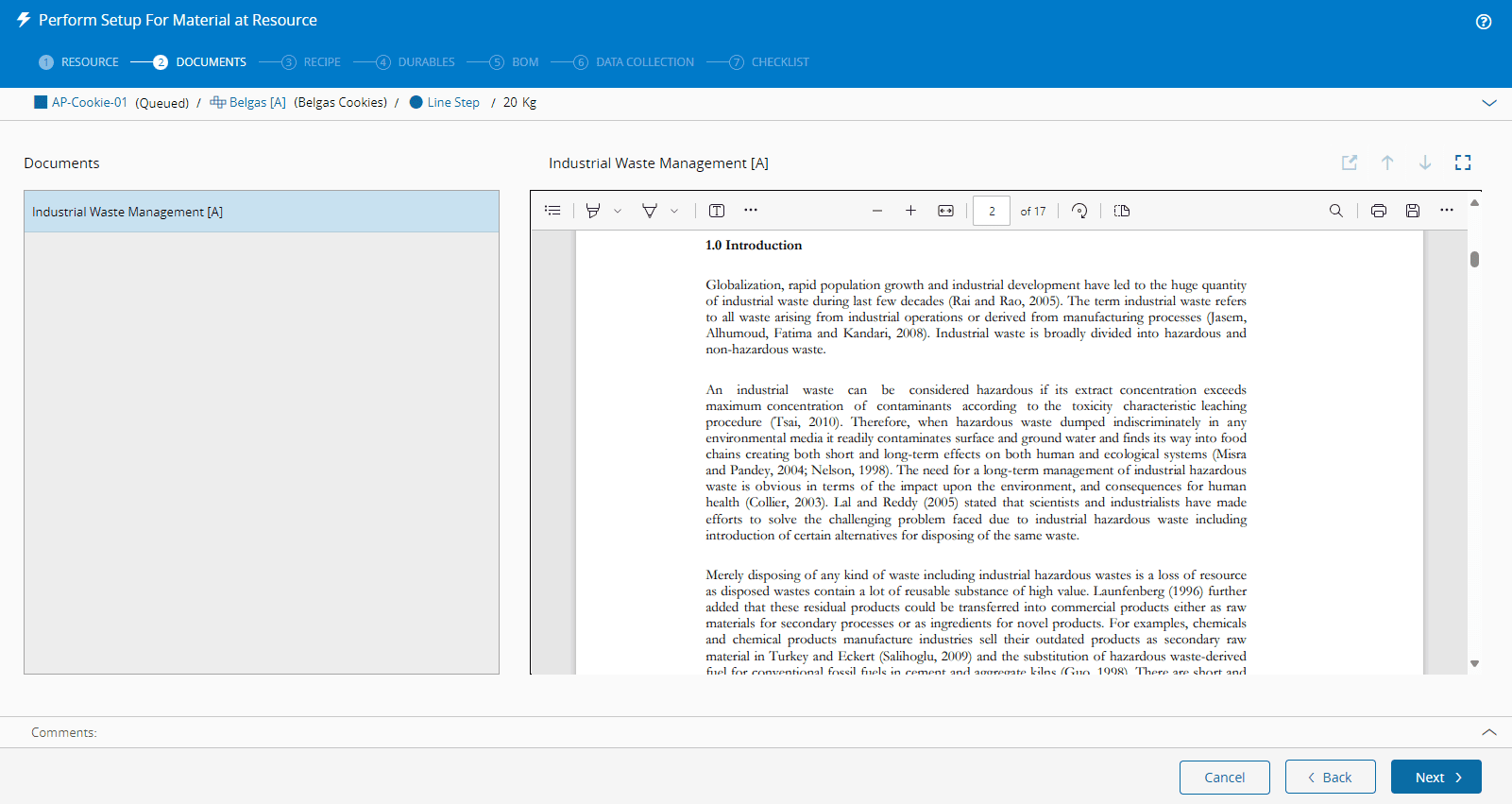Select Industrial Waste Management document in list
Image resolution: width=1512 pixels, height=804 pixels.
coord(262,212)
